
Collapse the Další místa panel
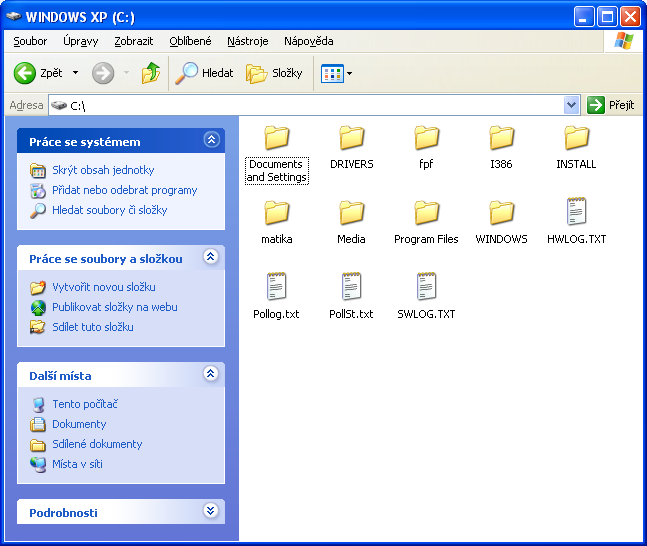(210, 374)
